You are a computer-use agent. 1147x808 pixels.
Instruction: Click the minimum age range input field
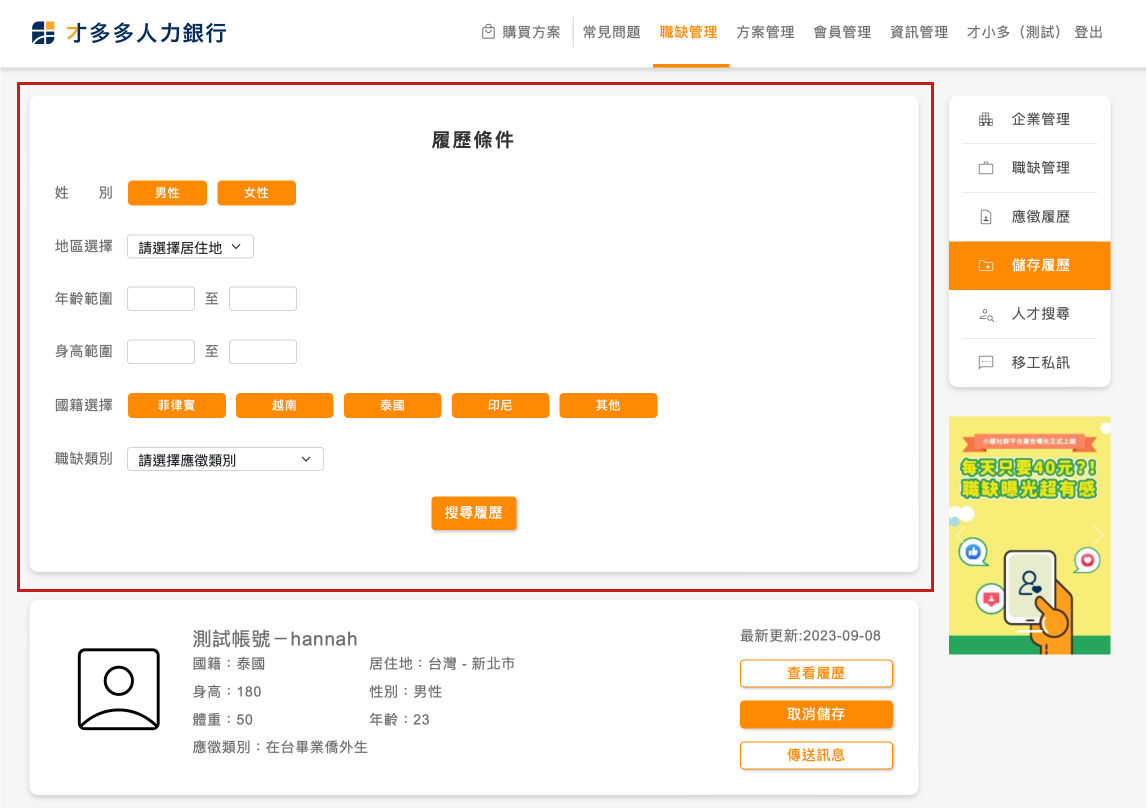pyautogui.click(x=161, y=299)
